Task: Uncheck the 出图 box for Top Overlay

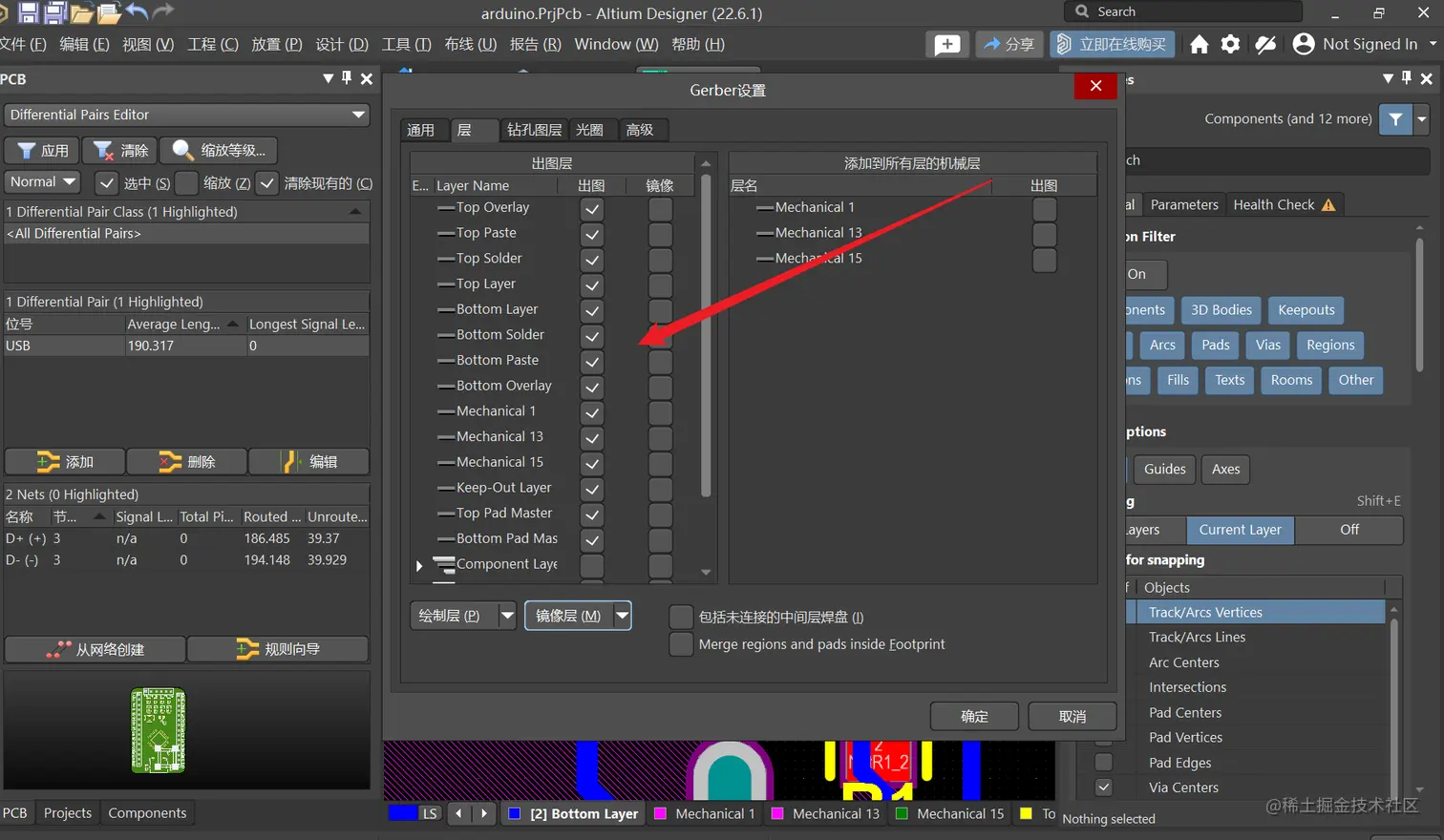Action: tap(592, 209)
